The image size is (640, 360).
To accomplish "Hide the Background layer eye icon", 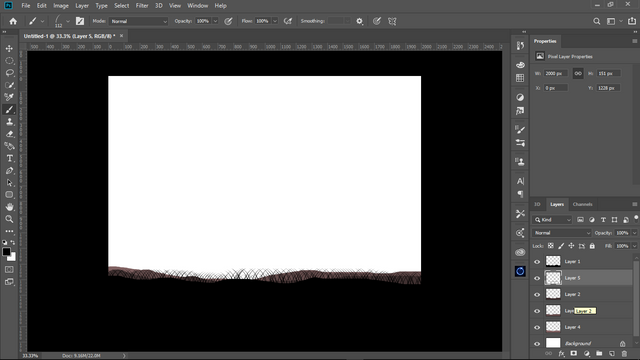I will point(537,343).
